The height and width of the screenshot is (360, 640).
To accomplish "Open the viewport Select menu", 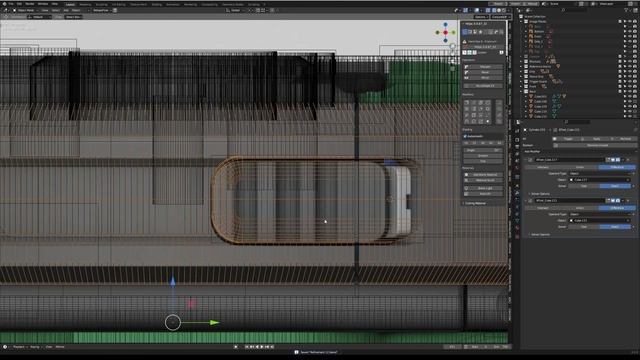I will pyautogui.click(x=56, y=10).
